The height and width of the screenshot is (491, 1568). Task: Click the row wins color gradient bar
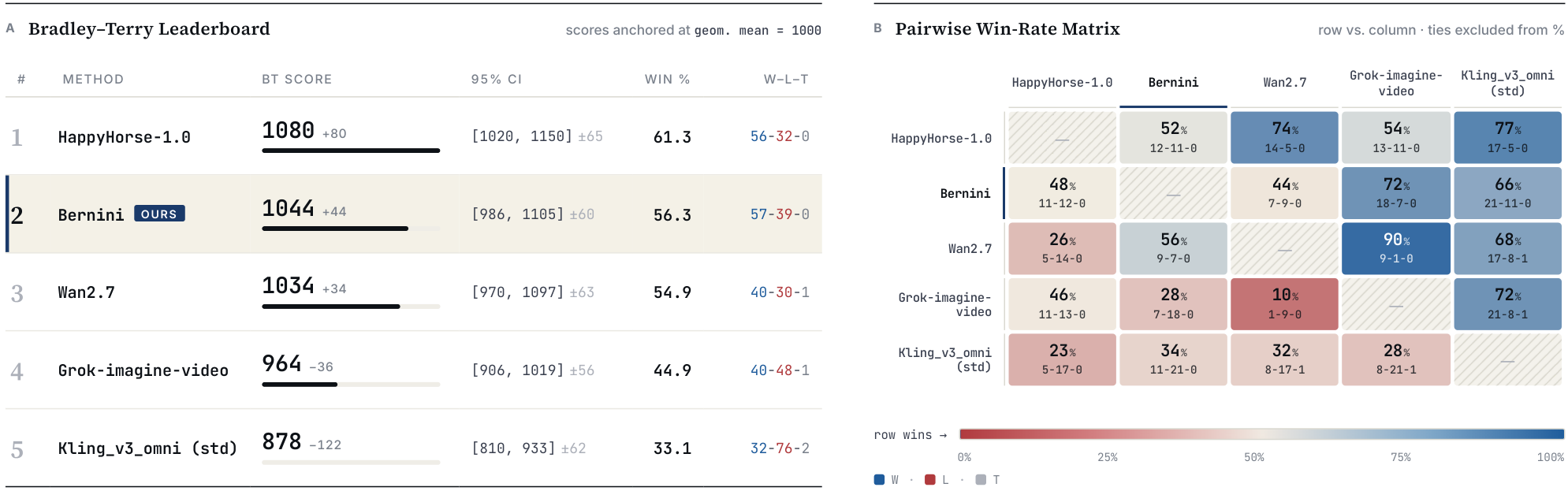(x=1262, y=434)
